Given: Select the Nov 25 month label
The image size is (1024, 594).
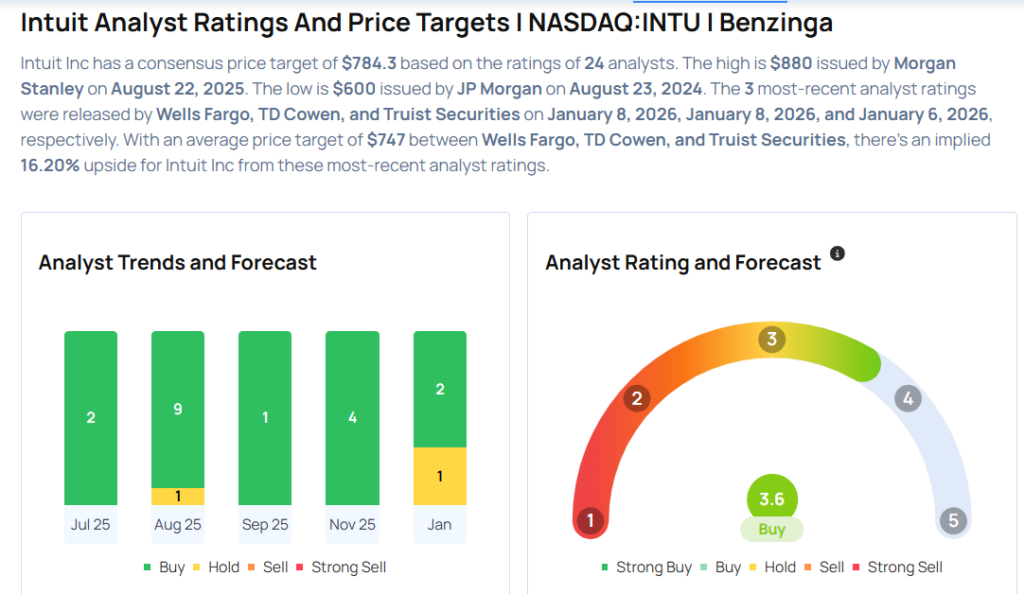Looking at the screenshot, I should (x=352, y=524).
